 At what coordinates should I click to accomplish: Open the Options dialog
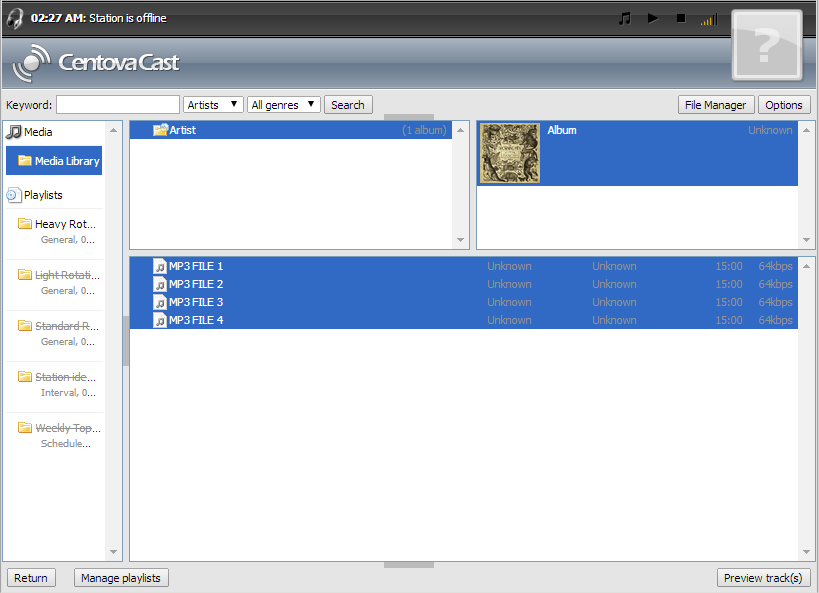(783, 104)
